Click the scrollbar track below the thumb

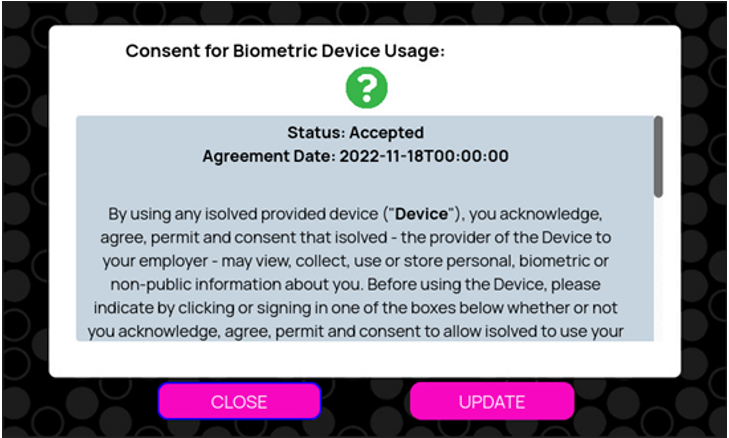(658, 270)
